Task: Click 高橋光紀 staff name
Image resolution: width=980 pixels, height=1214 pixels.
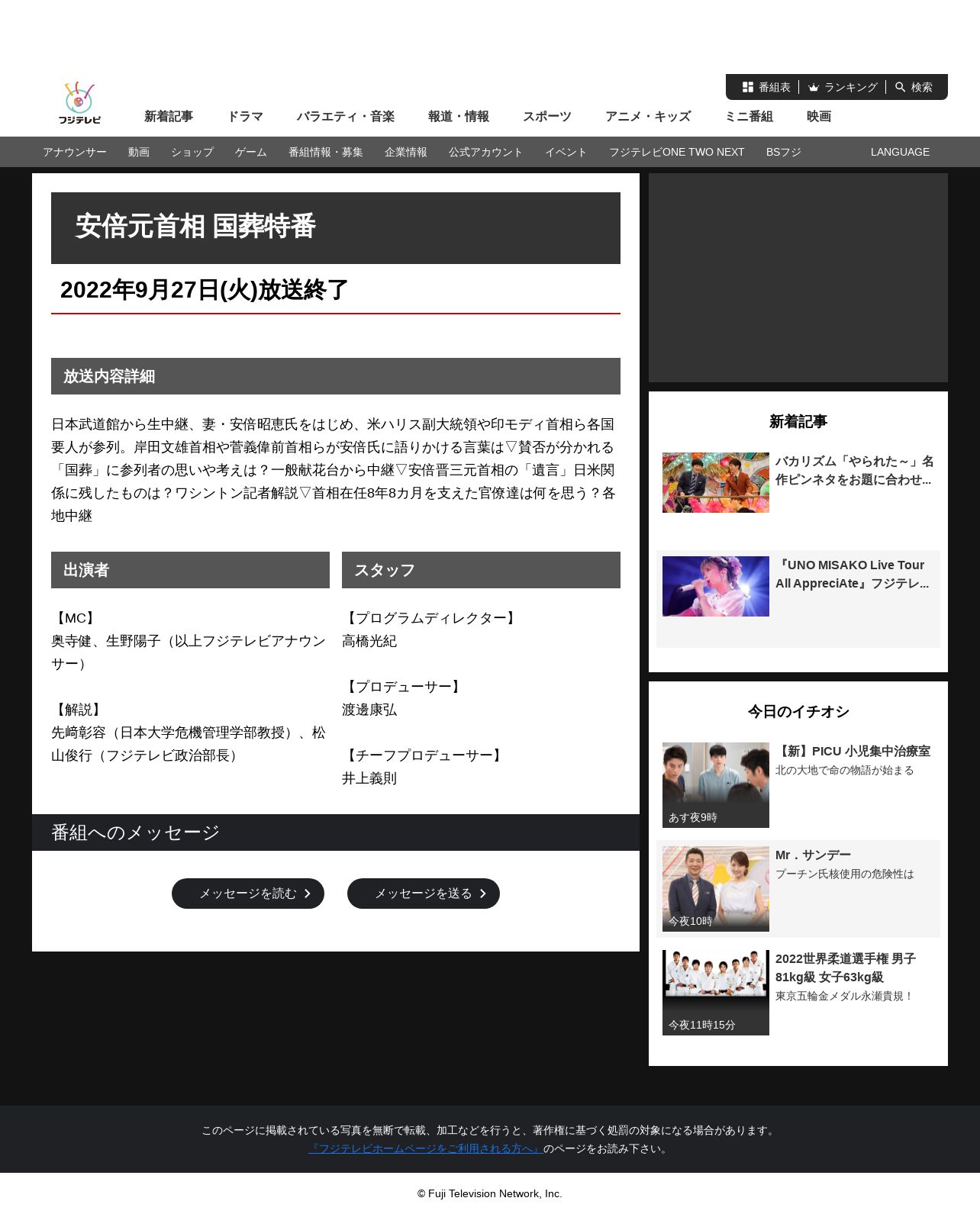Action: 369,641
